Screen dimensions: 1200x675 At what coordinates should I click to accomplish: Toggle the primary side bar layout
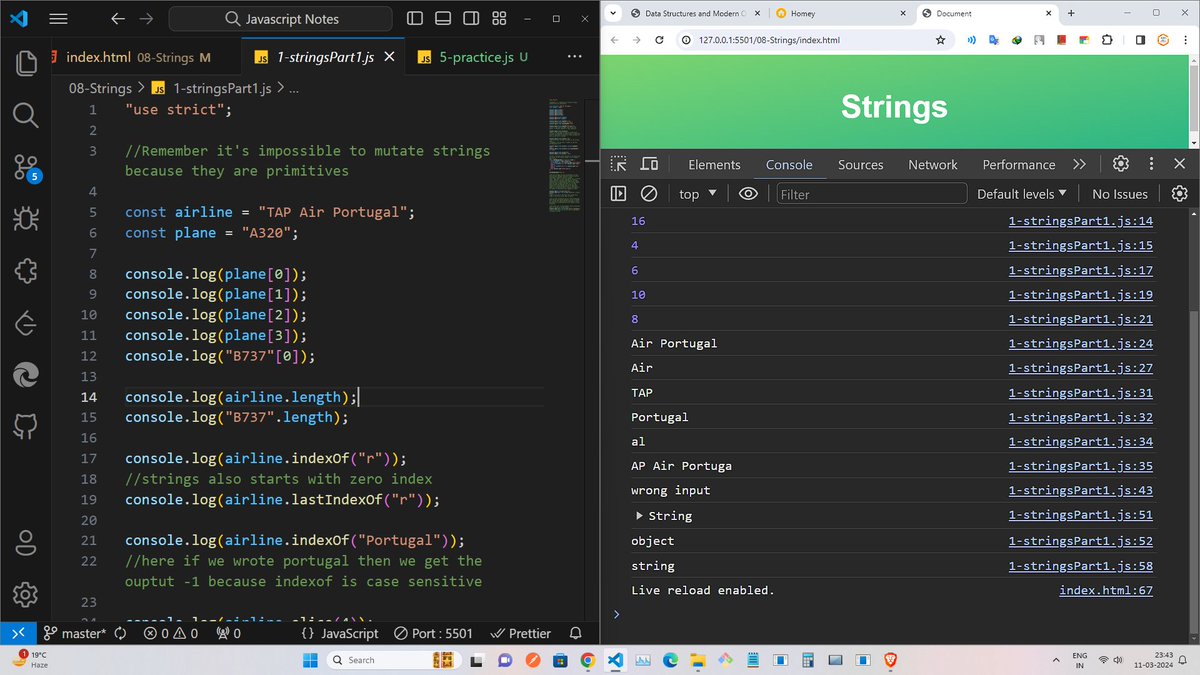coord(416,18)
